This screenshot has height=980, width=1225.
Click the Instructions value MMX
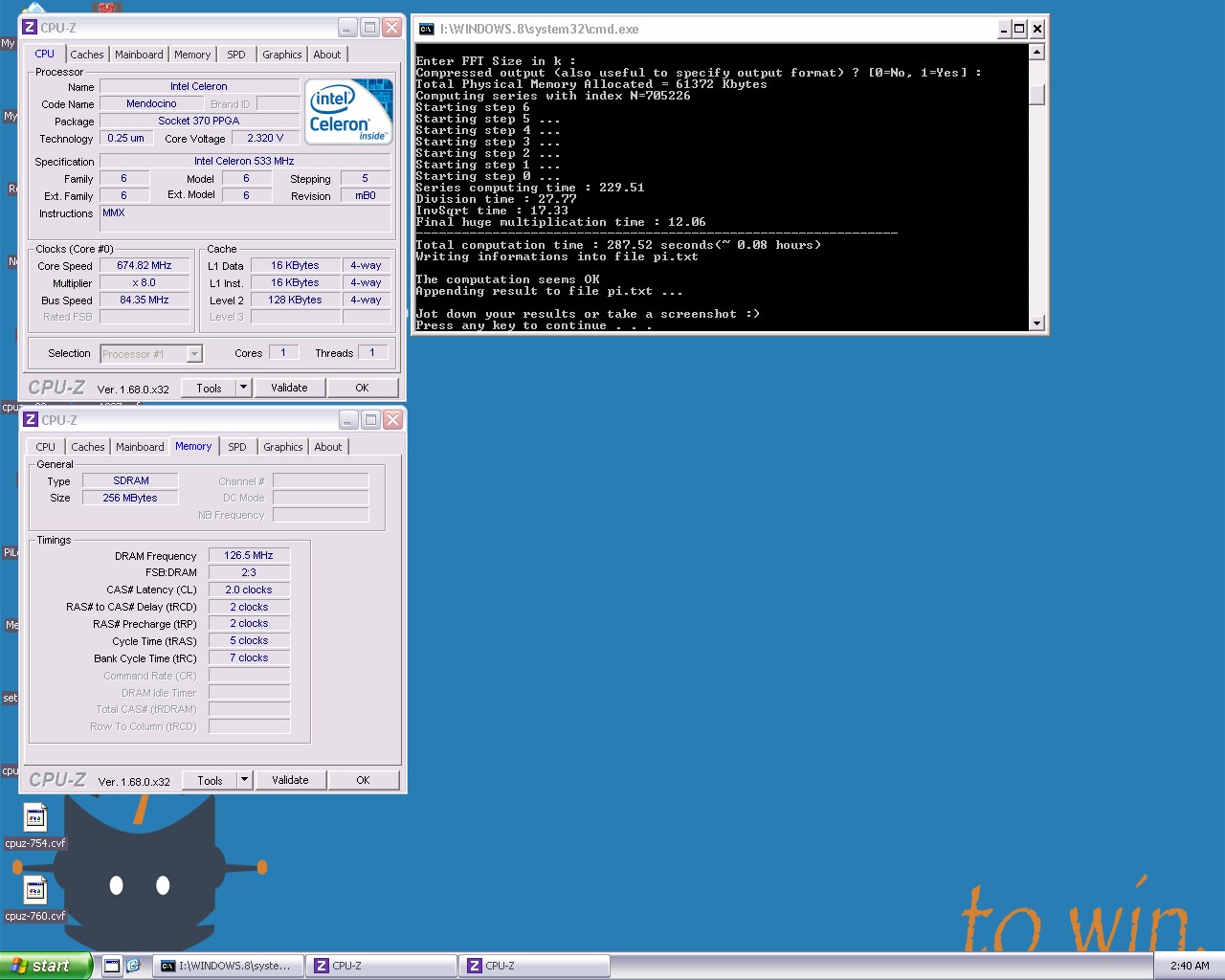244,219
